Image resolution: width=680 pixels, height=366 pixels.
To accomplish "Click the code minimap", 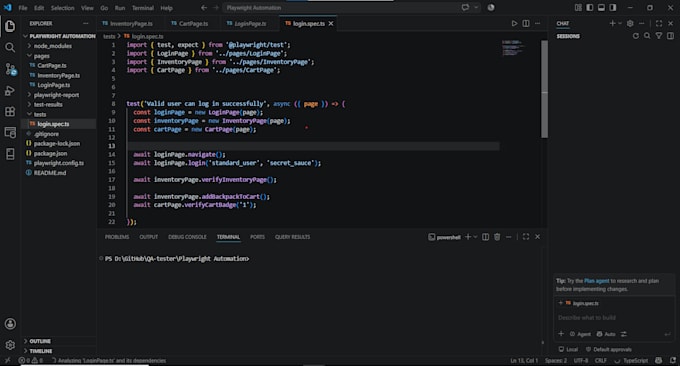I will (x=513, y=48).
